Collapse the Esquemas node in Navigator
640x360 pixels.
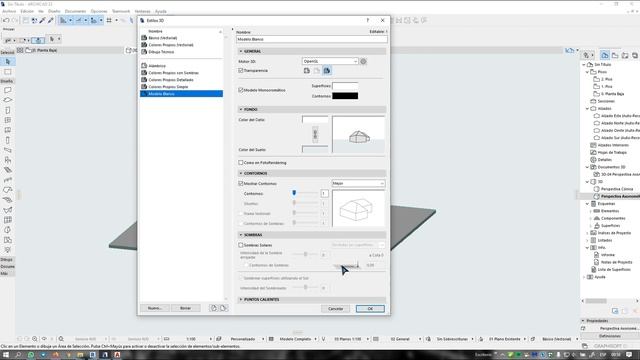[x=588, y=204]
